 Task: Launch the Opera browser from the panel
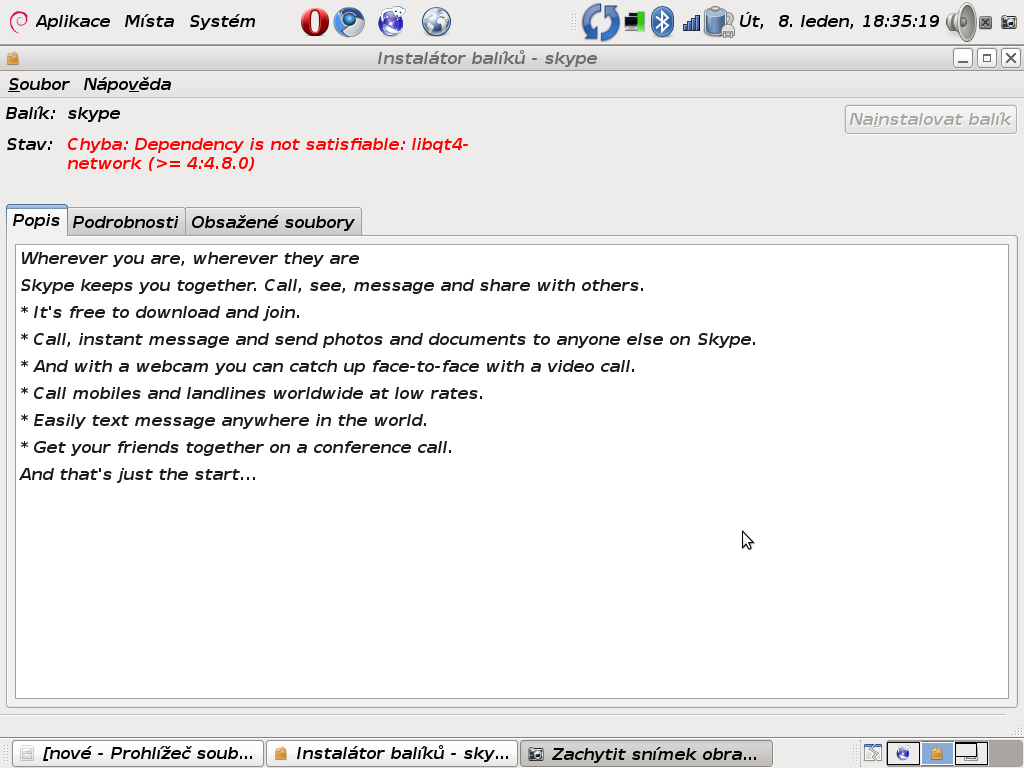click(314, 22)
